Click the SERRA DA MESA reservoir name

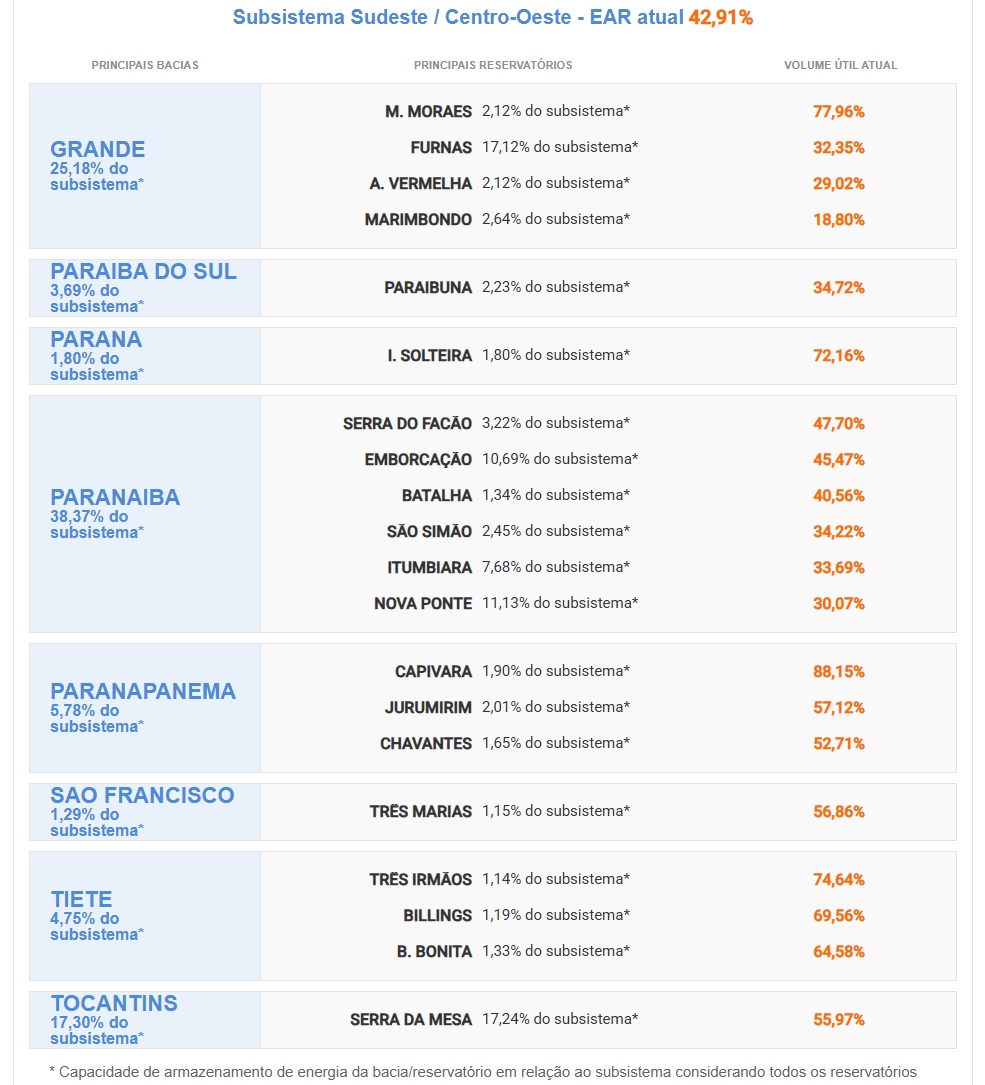tap(411, 1020)
